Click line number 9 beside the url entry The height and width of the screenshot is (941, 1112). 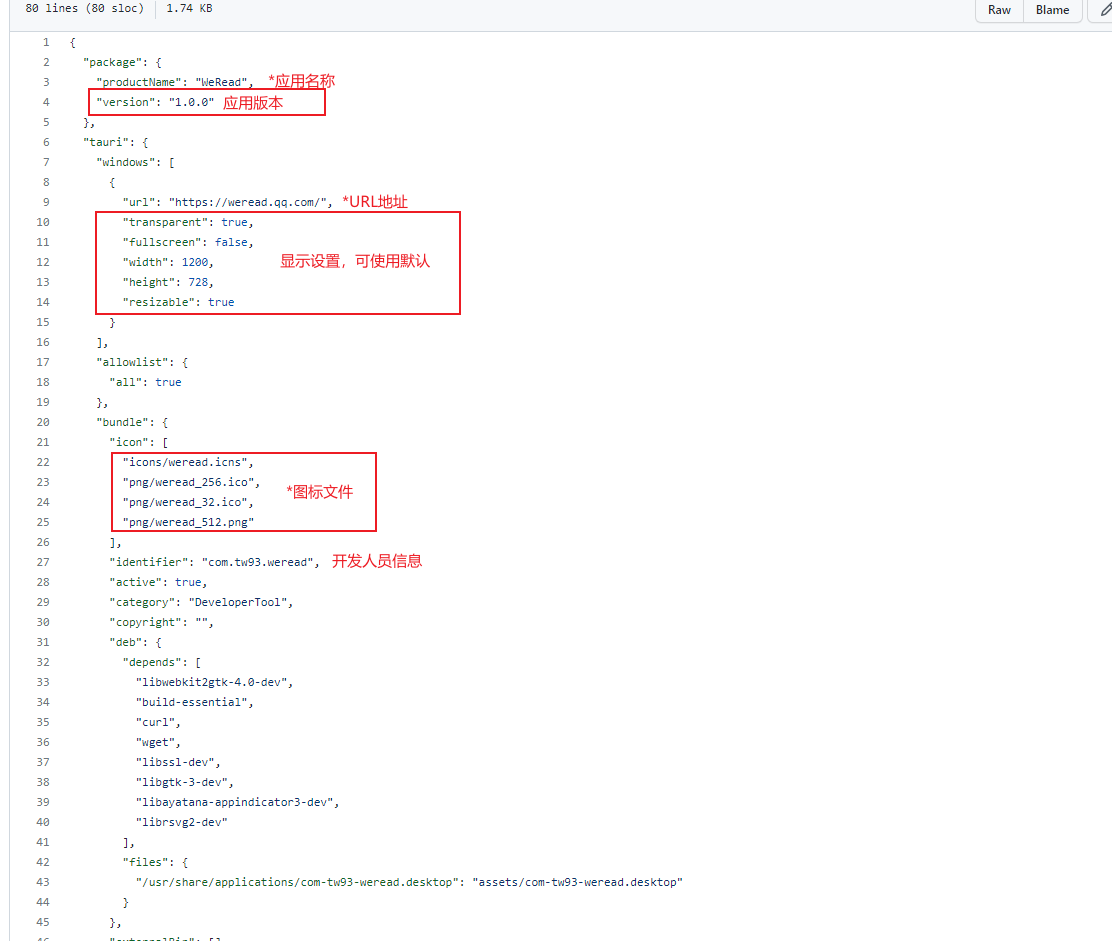click(46, 202)
